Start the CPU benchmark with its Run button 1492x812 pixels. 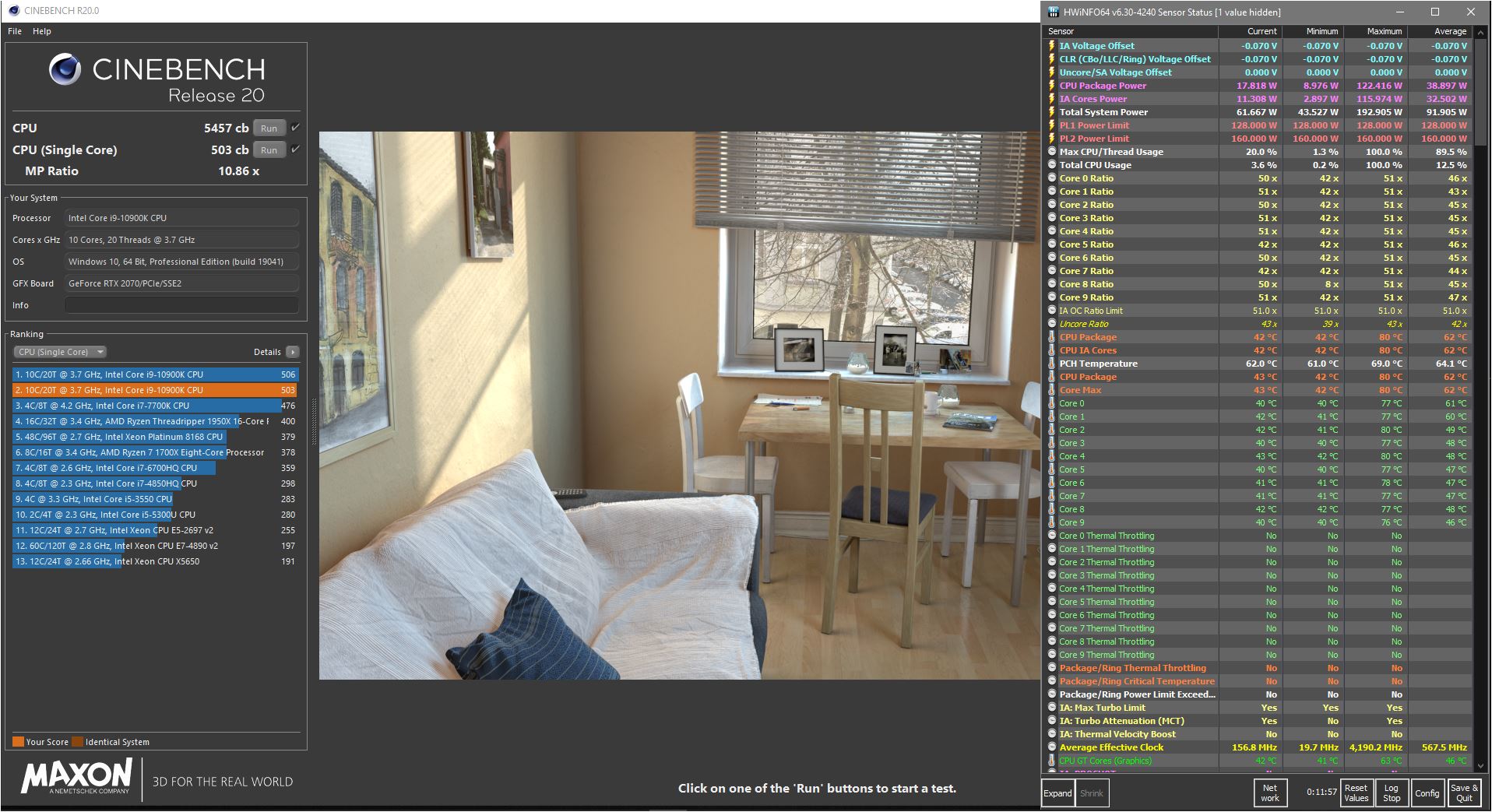point(269,128)
